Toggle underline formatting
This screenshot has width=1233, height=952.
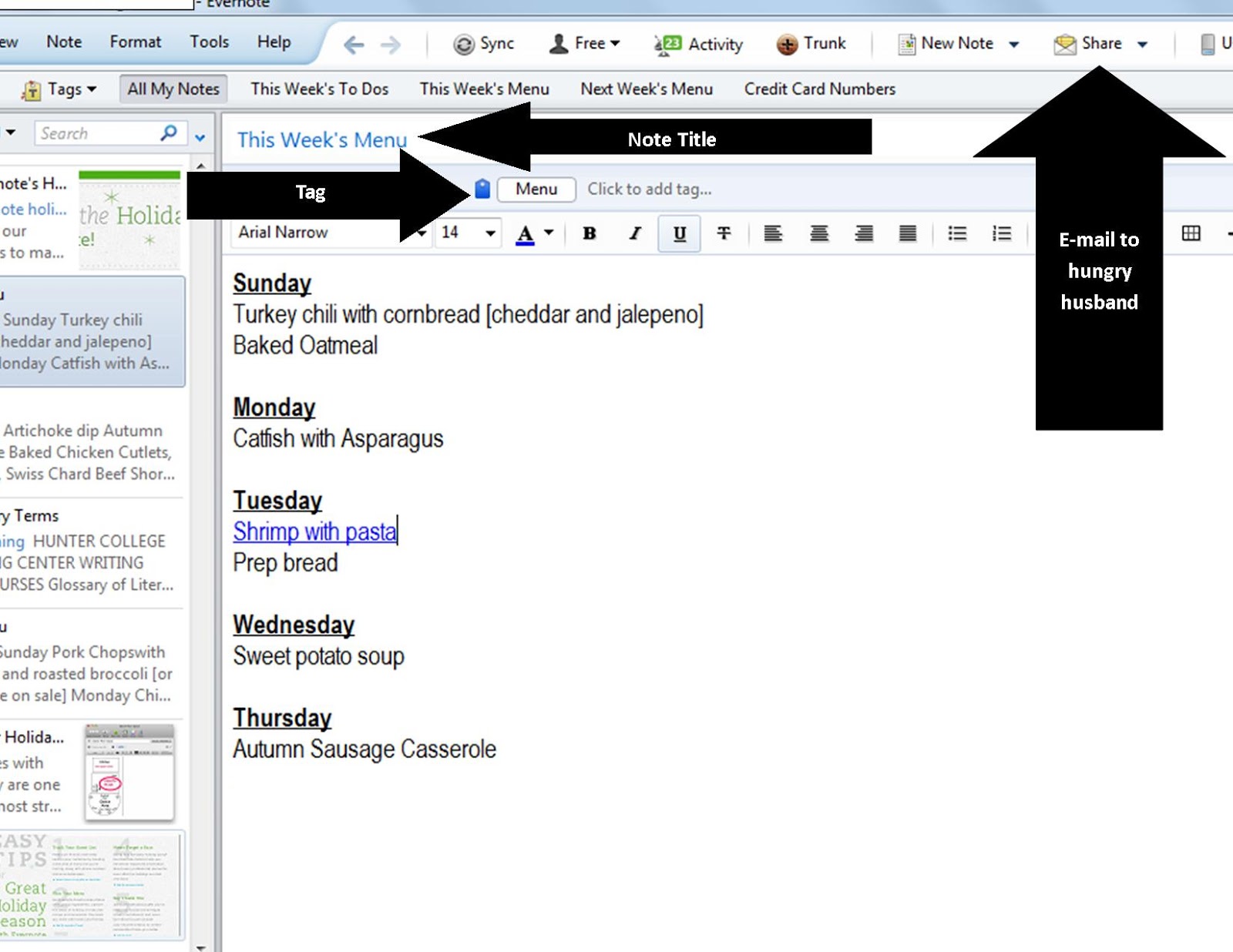click(x=680, y=233)
